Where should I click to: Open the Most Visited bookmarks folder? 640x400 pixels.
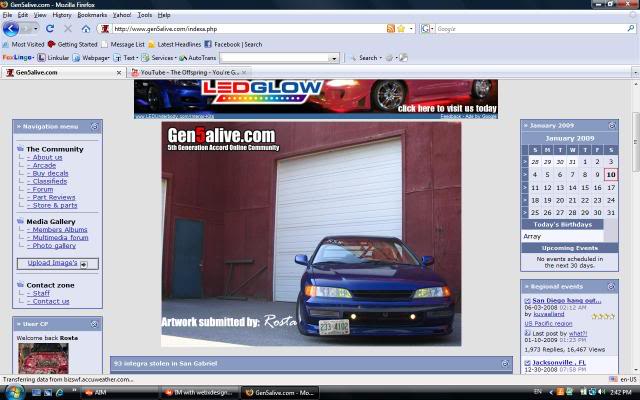pyautogui.click(x=23, y=44)
